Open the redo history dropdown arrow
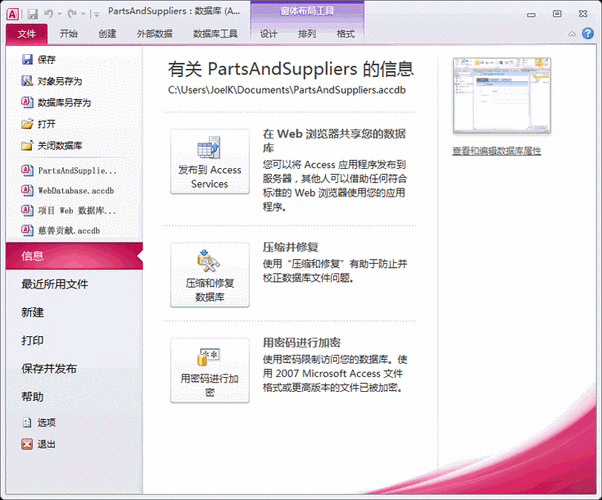The width and height of the screenshot is (602, 500). 83,14
